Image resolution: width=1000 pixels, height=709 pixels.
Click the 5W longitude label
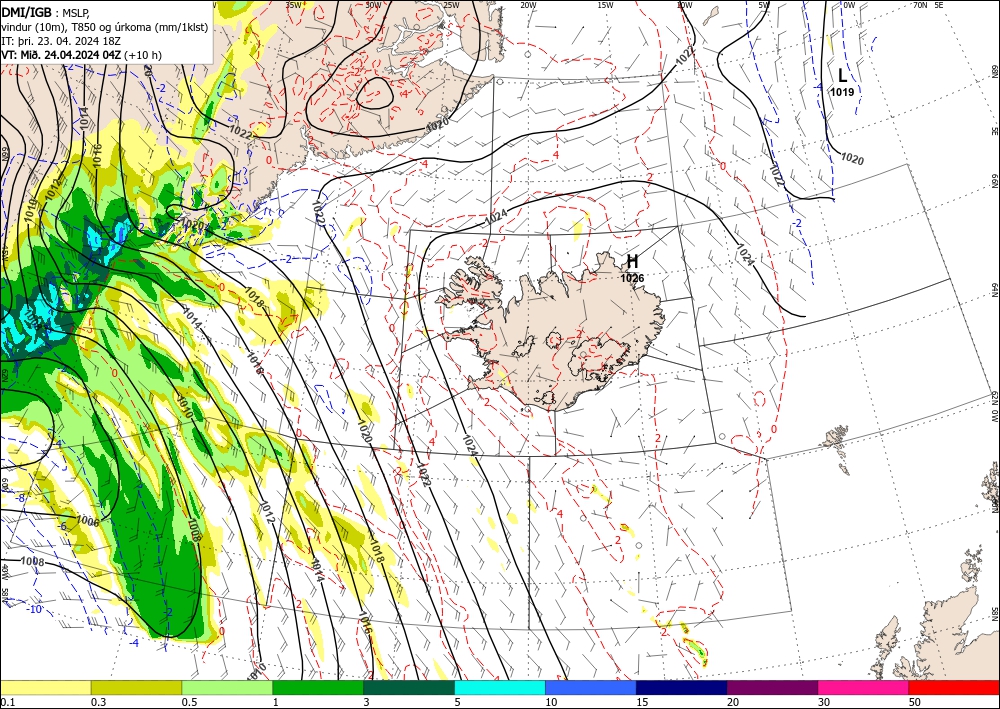click(x=763, y=5)
